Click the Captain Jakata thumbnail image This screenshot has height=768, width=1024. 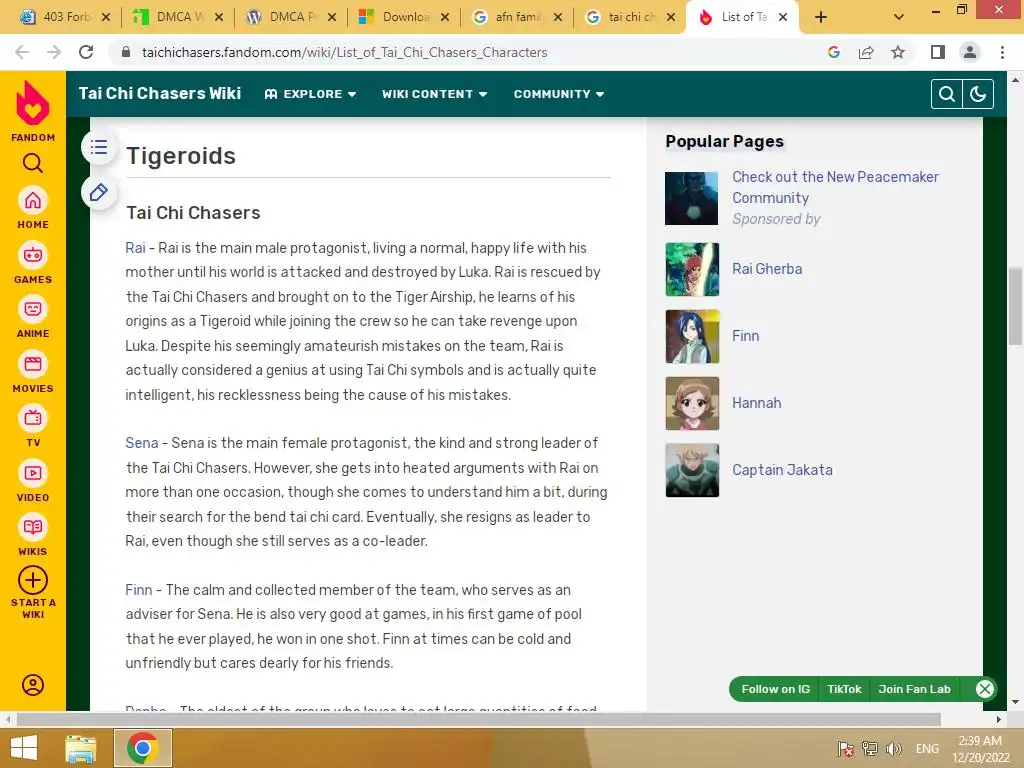pyautogui.click(x=692, y=470)
